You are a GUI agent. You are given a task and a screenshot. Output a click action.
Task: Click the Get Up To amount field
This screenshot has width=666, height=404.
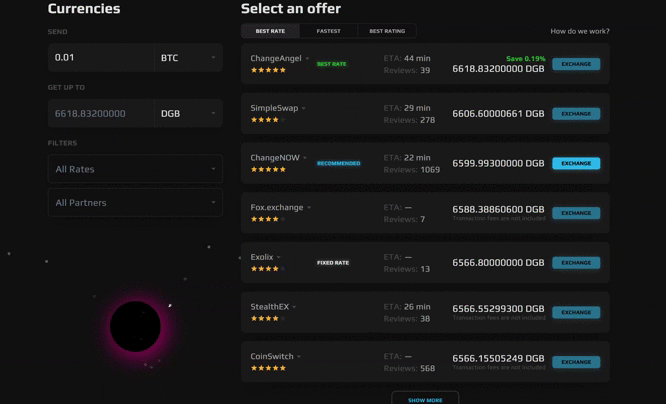point(101,113)
